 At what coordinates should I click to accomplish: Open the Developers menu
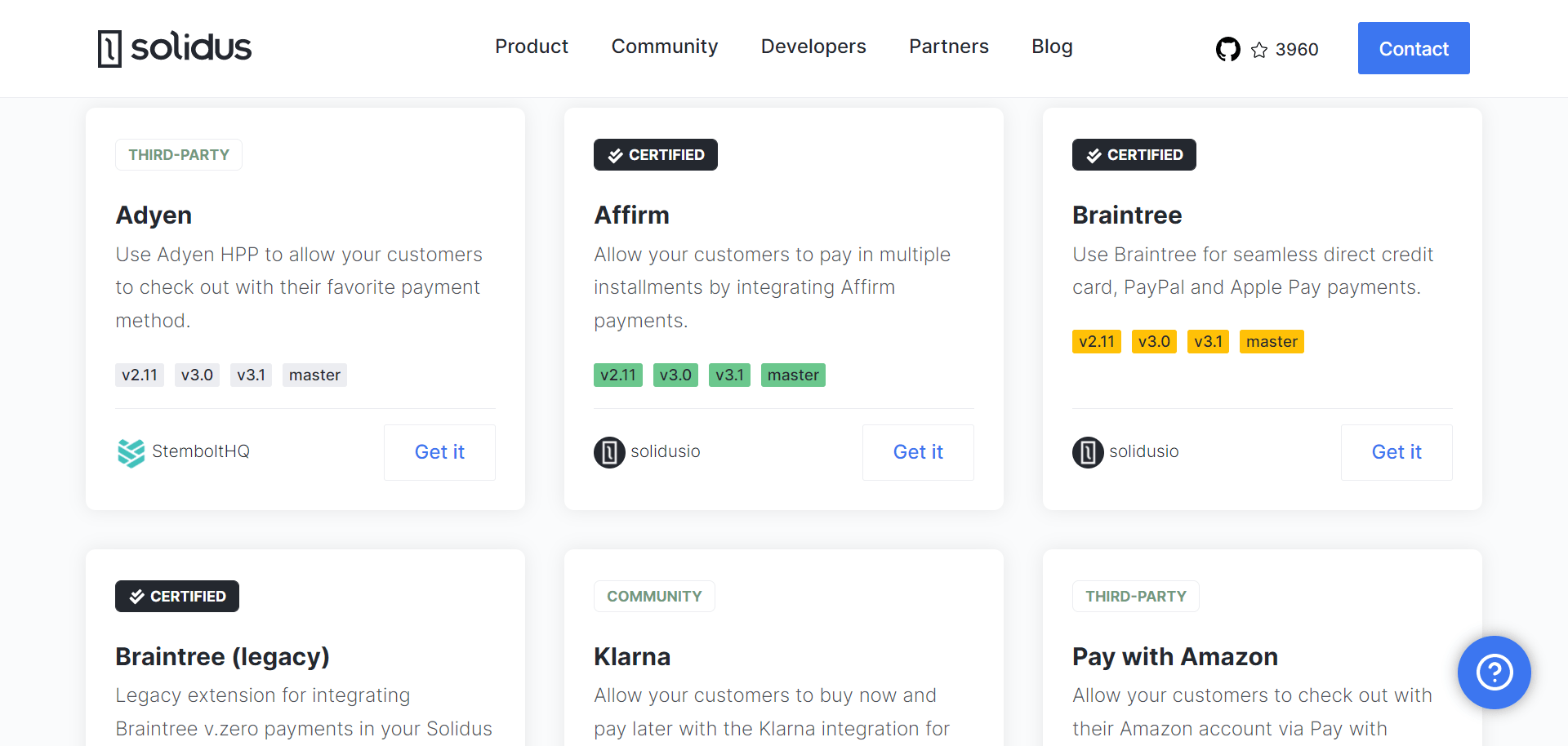813,47
